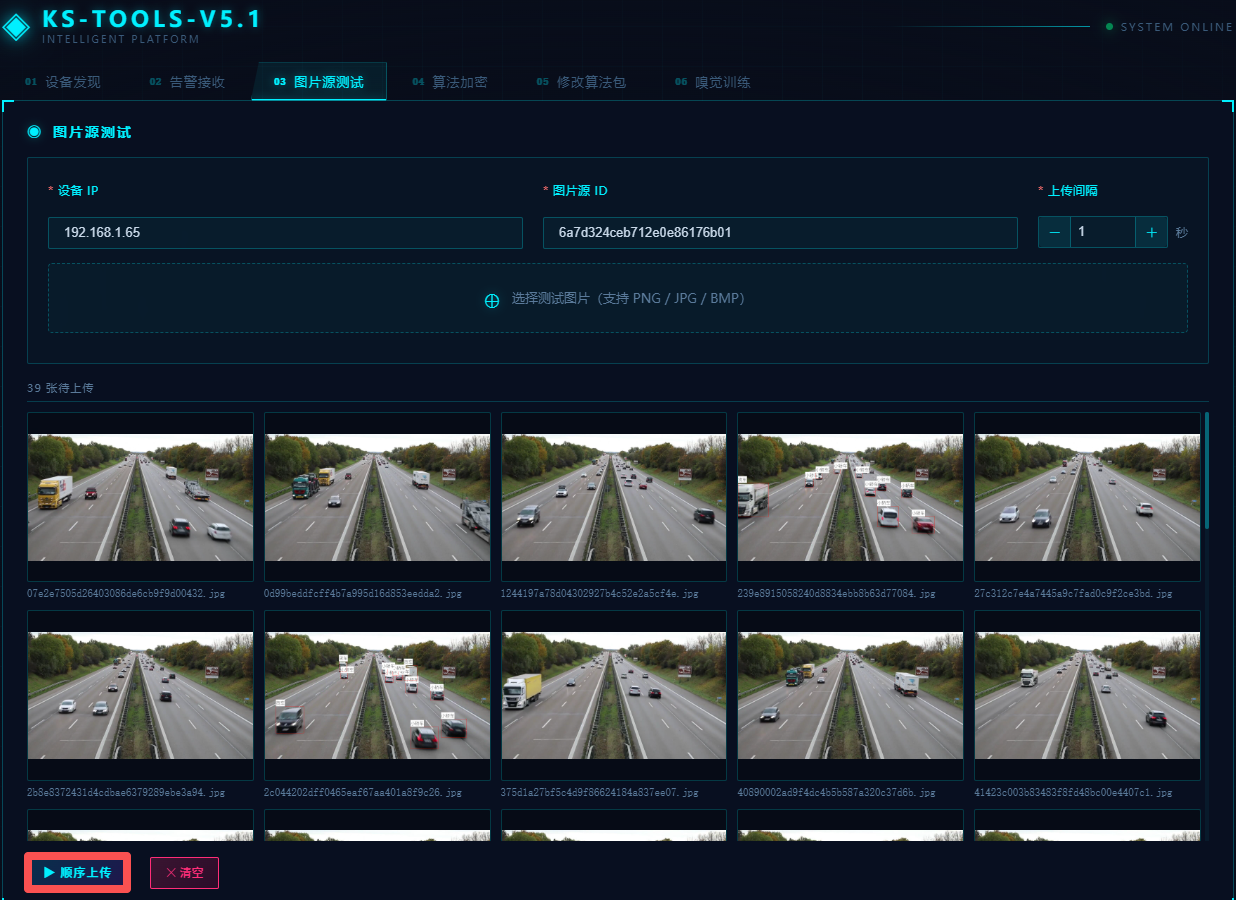Select thumbnail 239e8915058240d8834ebb8b63d77084.jpg
This screenshot has width=1236, height=900.
pyautogui.click(x=851, y=497)
